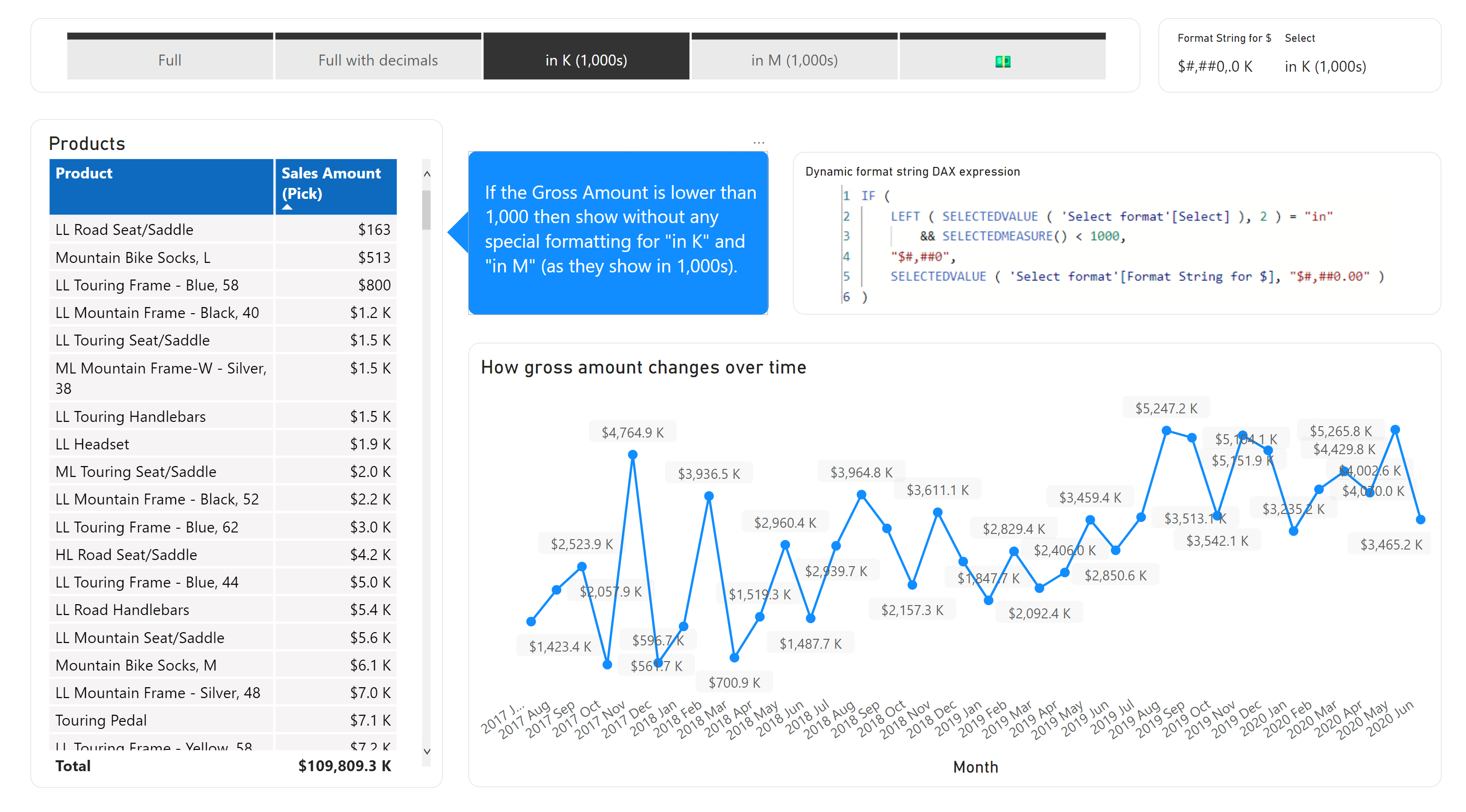Select the LL Road Handlebars row
The width and height of the screenshot is (1466, 812).
tap(223, 609)
